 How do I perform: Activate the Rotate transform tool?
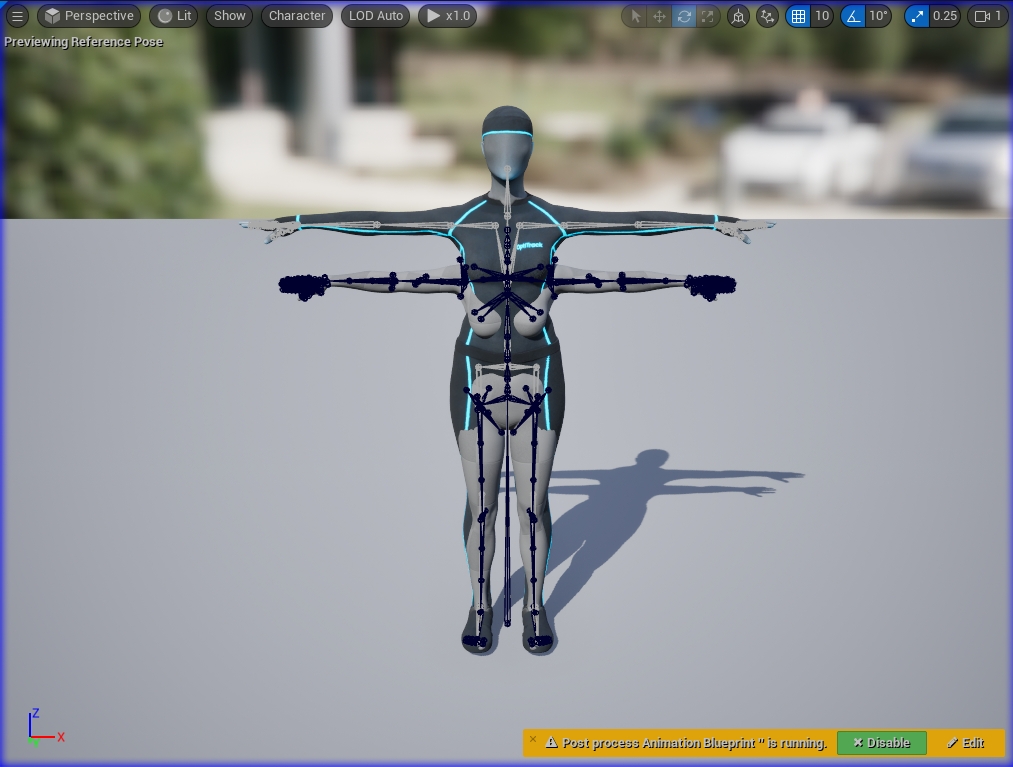(x=684, y=16)
